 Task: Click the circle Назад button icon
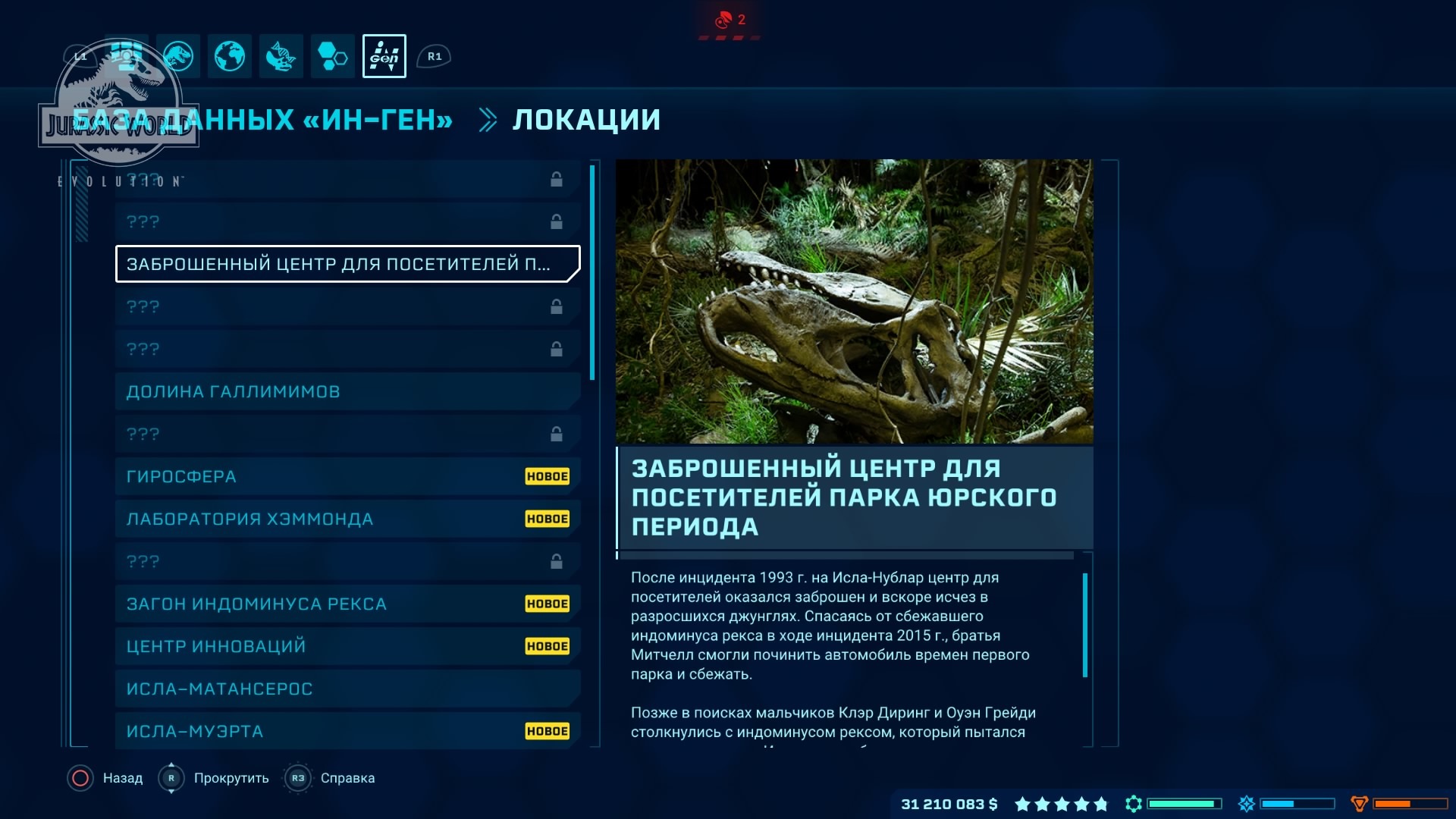(x=80, y=778)
